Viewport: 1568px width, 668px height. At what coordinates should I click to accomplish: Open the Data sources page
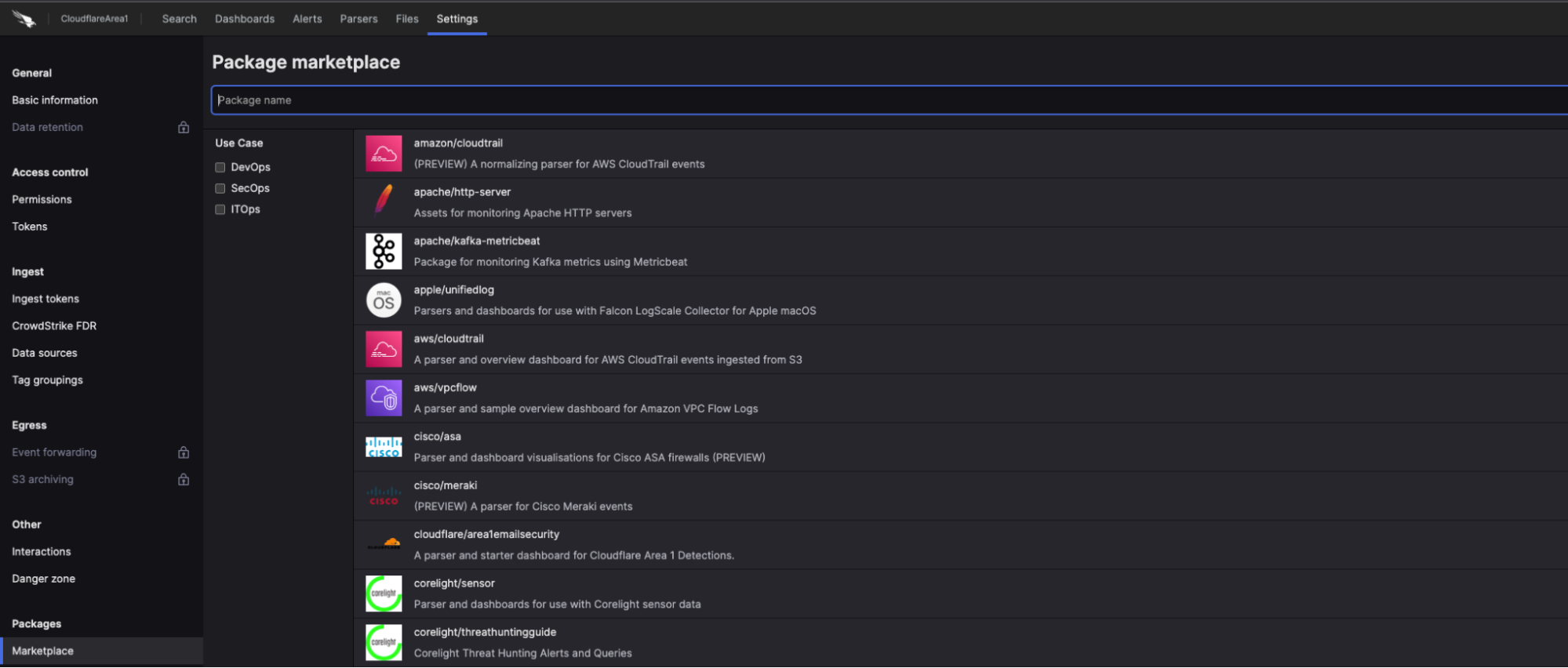point(45,353)
